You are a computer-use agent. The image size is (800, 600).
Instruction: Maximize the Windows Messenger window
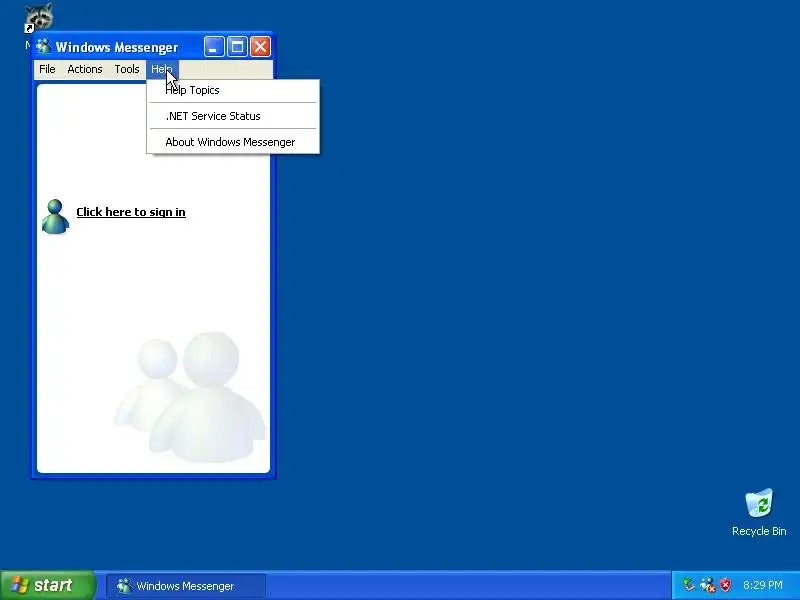click(237, 47)
